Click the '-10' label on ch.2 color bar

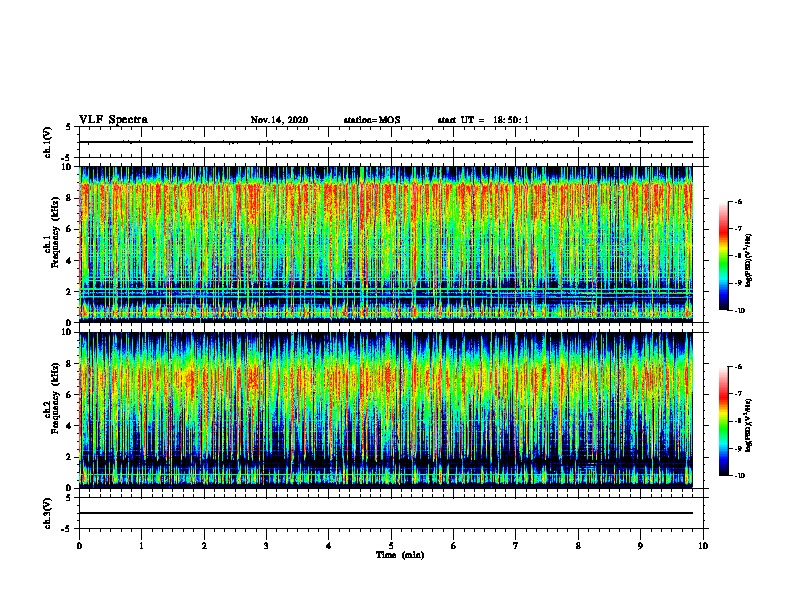739,476
